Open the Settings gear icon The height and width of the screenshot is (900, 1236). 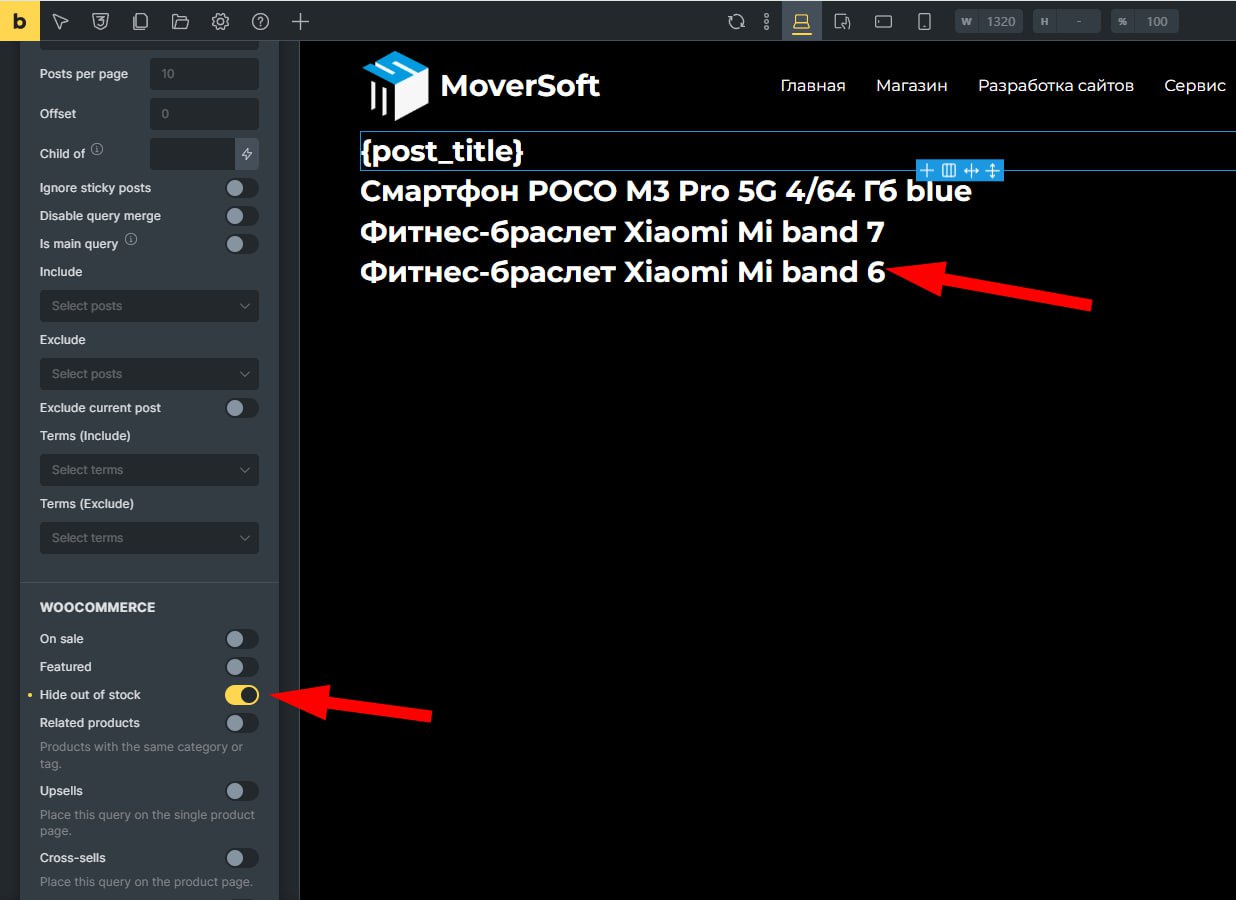[220, 21]
